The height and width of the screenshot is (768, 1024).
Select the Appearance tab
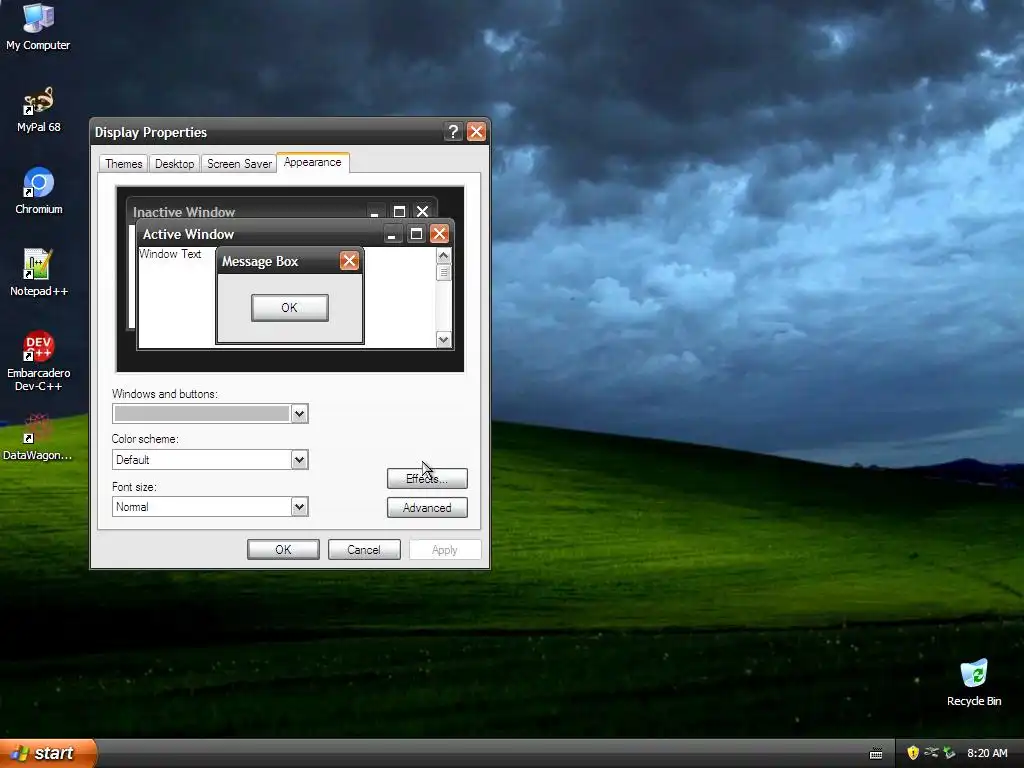(x=313, y=163)
